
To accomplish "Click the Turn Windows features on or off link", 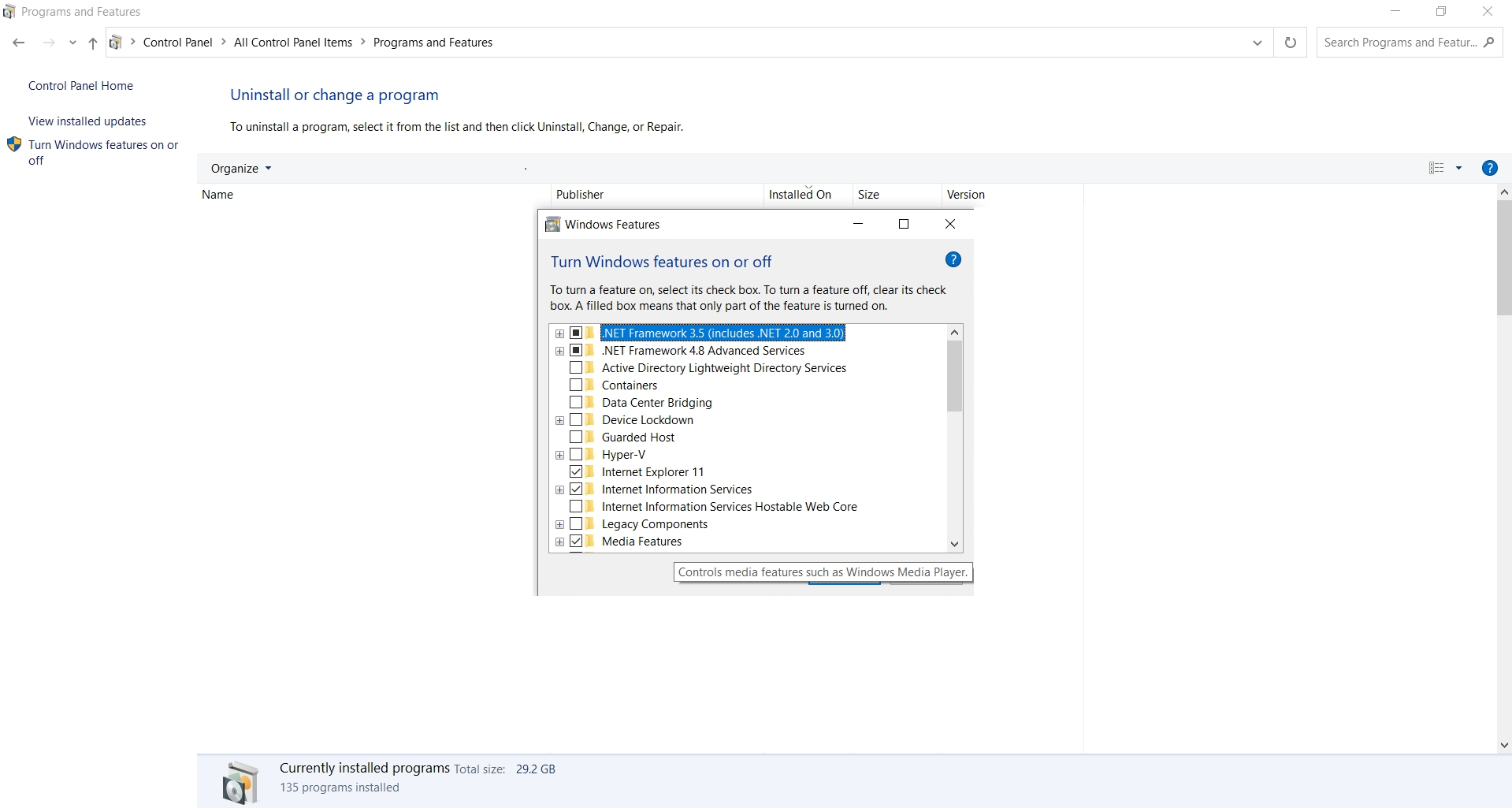I will pos(103,152).
